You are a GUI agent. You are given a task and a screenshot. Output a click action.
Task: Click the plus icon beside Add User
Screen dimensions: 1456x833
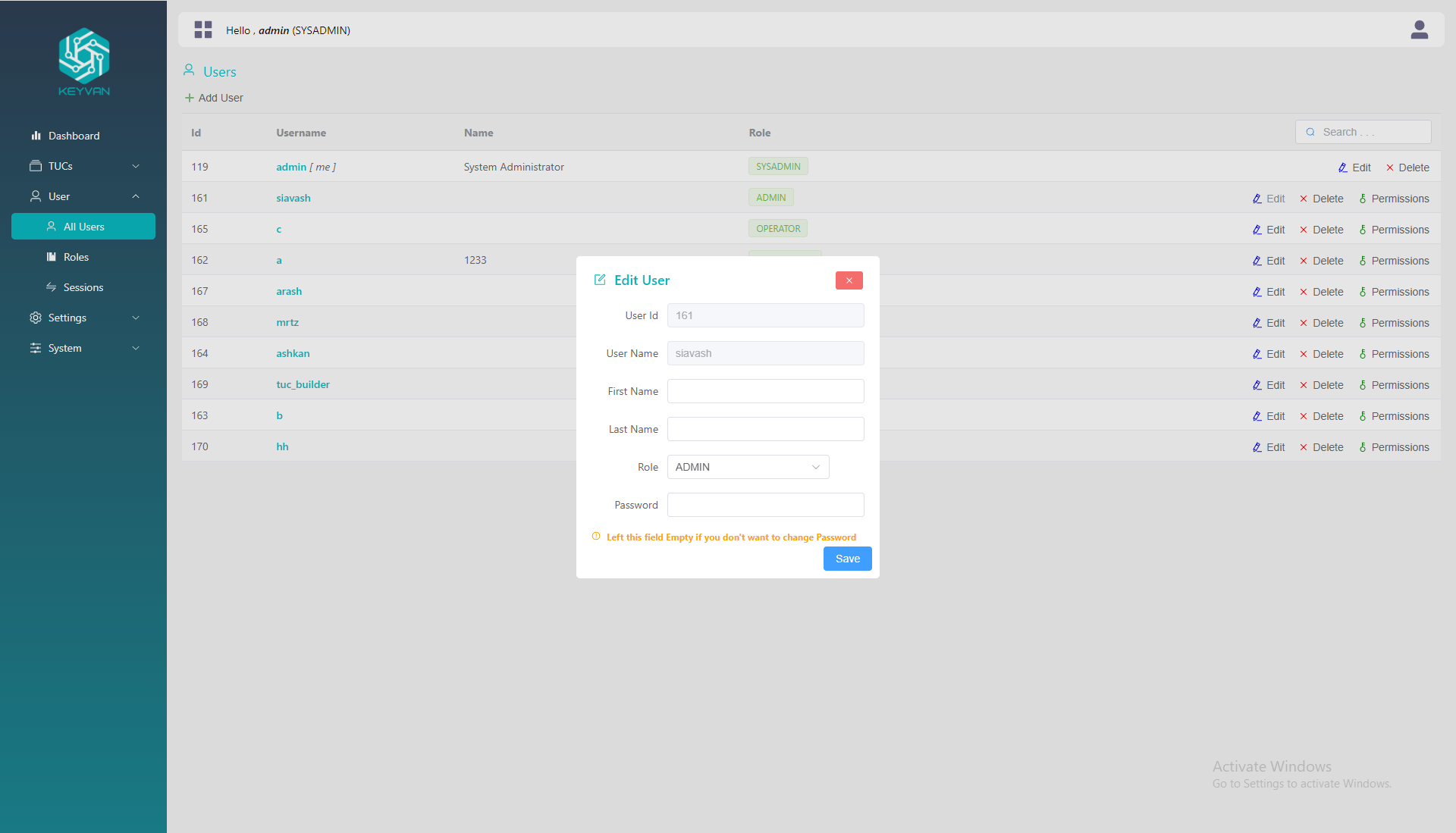(190, 98)
